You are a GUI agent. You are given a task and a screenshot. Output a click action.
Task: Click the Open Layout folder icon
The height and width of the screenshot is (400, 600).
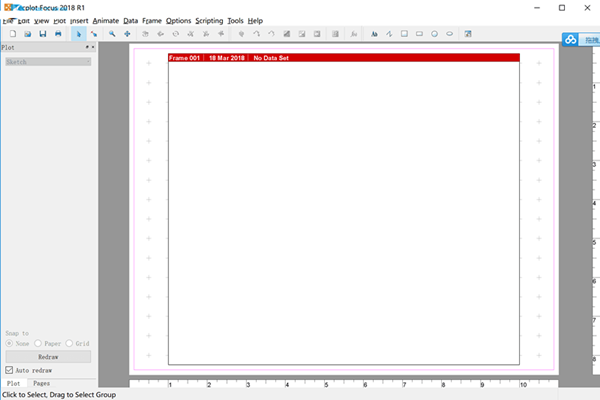point(28,34)
